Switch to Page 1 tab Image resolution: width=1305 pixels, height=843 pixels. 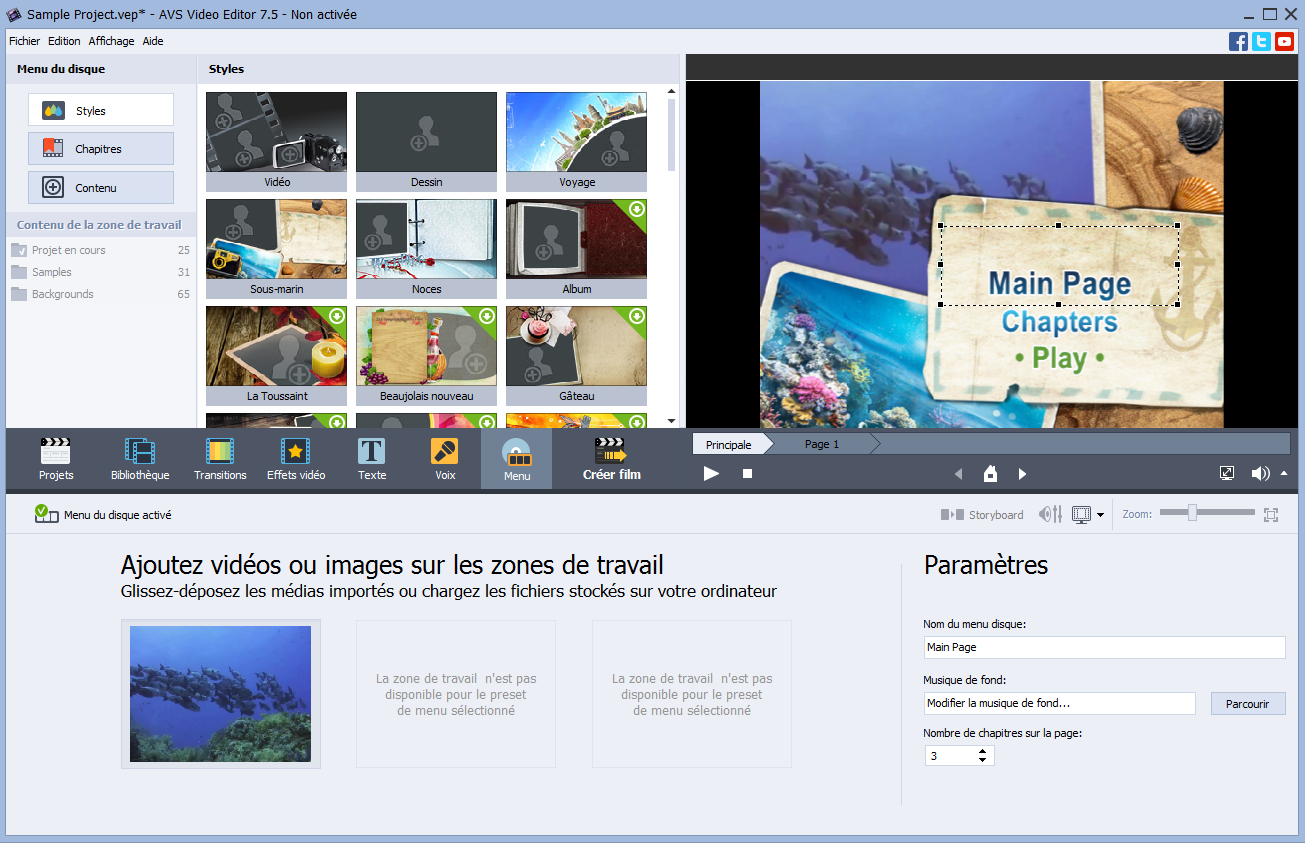(822, 444)
